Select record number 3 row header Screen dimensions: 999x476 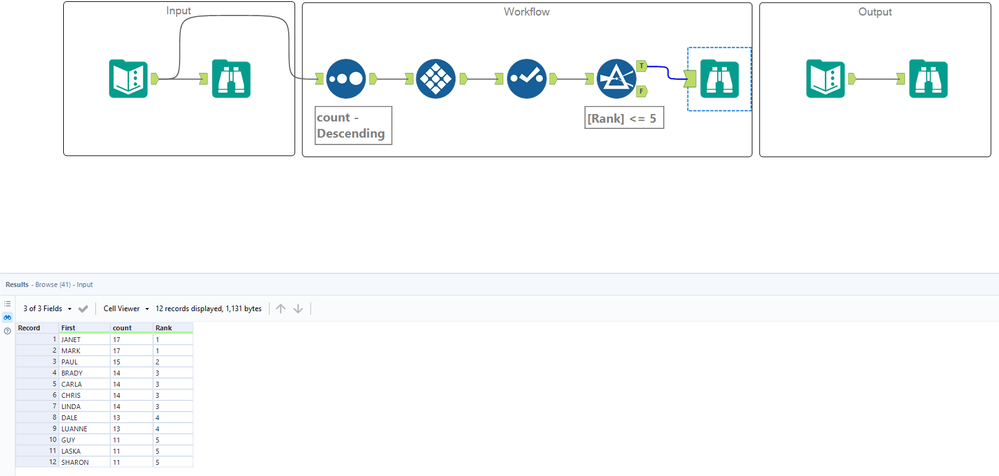point(37,362)
